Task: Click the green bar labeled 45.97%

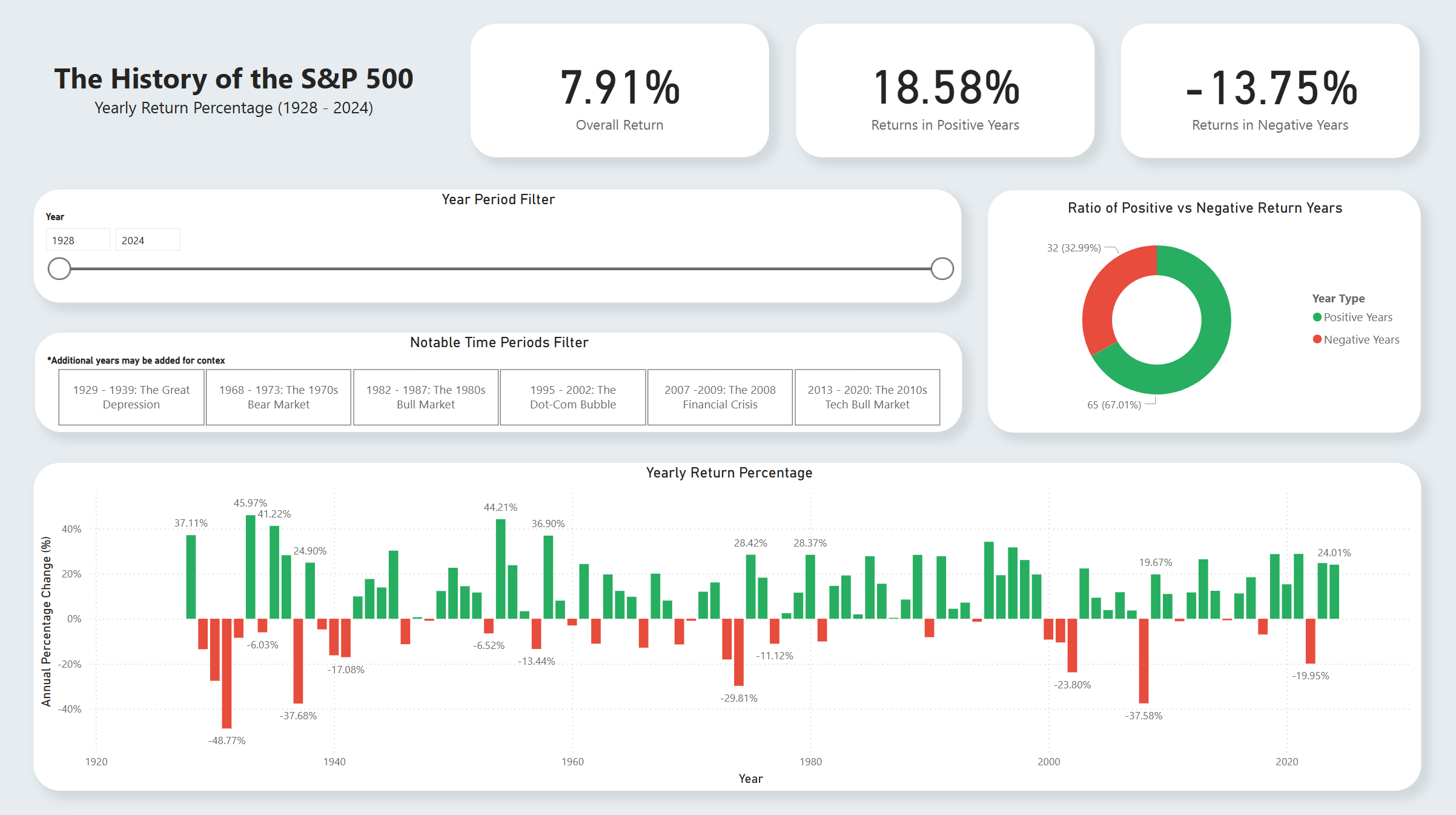Action: 251,567
